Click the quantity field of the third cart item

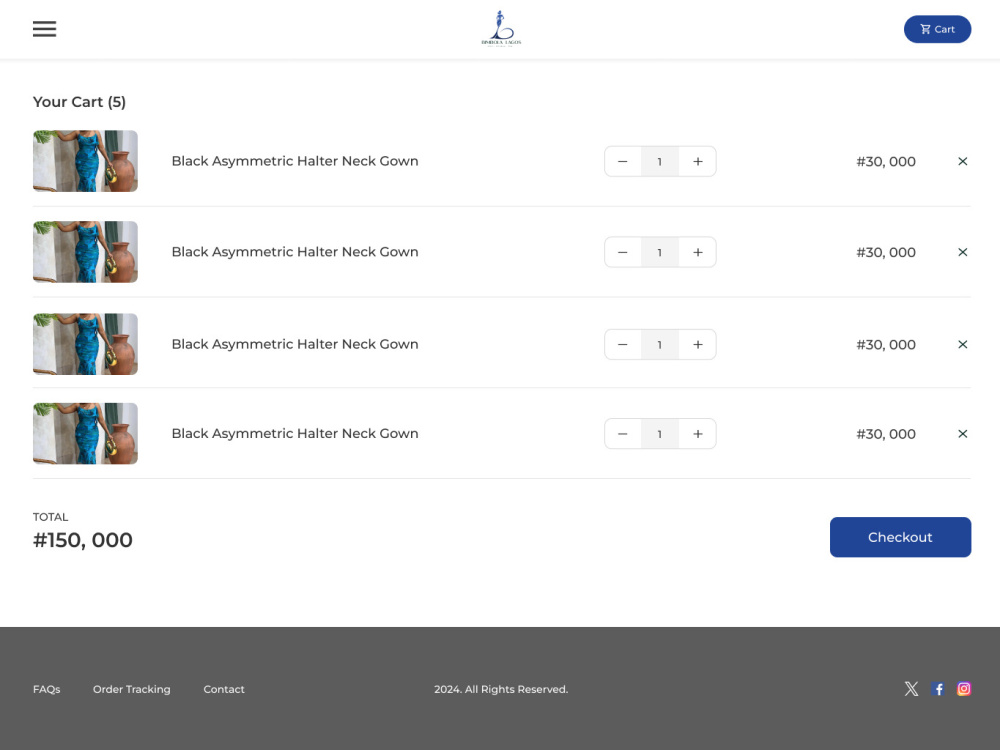coord(659,344)
